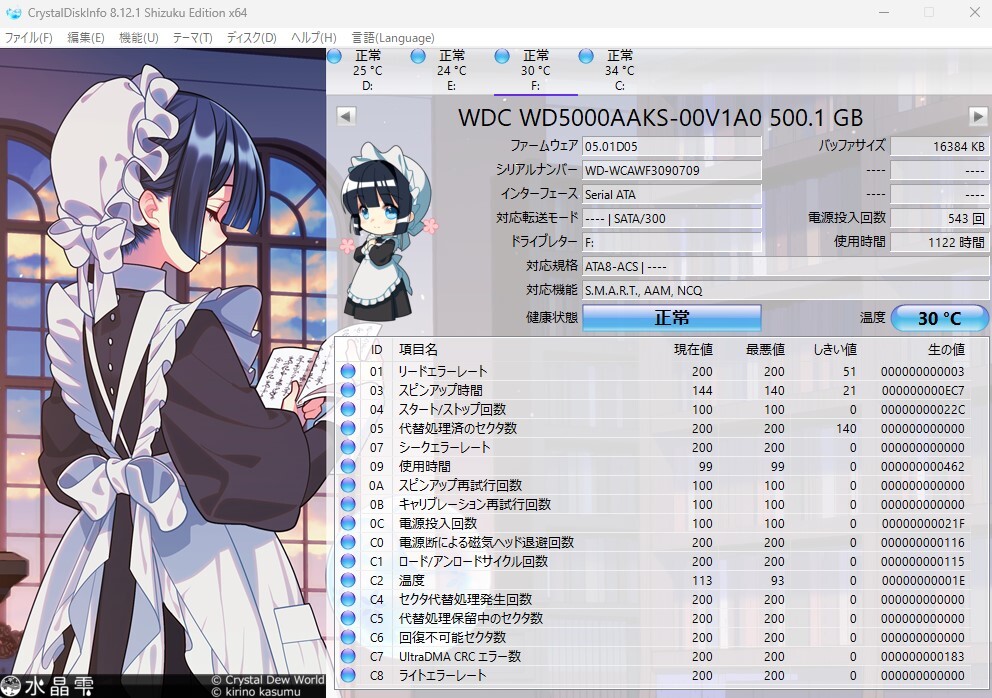
Task: Select the D: drive status orb
Action: tap(335, 56)
